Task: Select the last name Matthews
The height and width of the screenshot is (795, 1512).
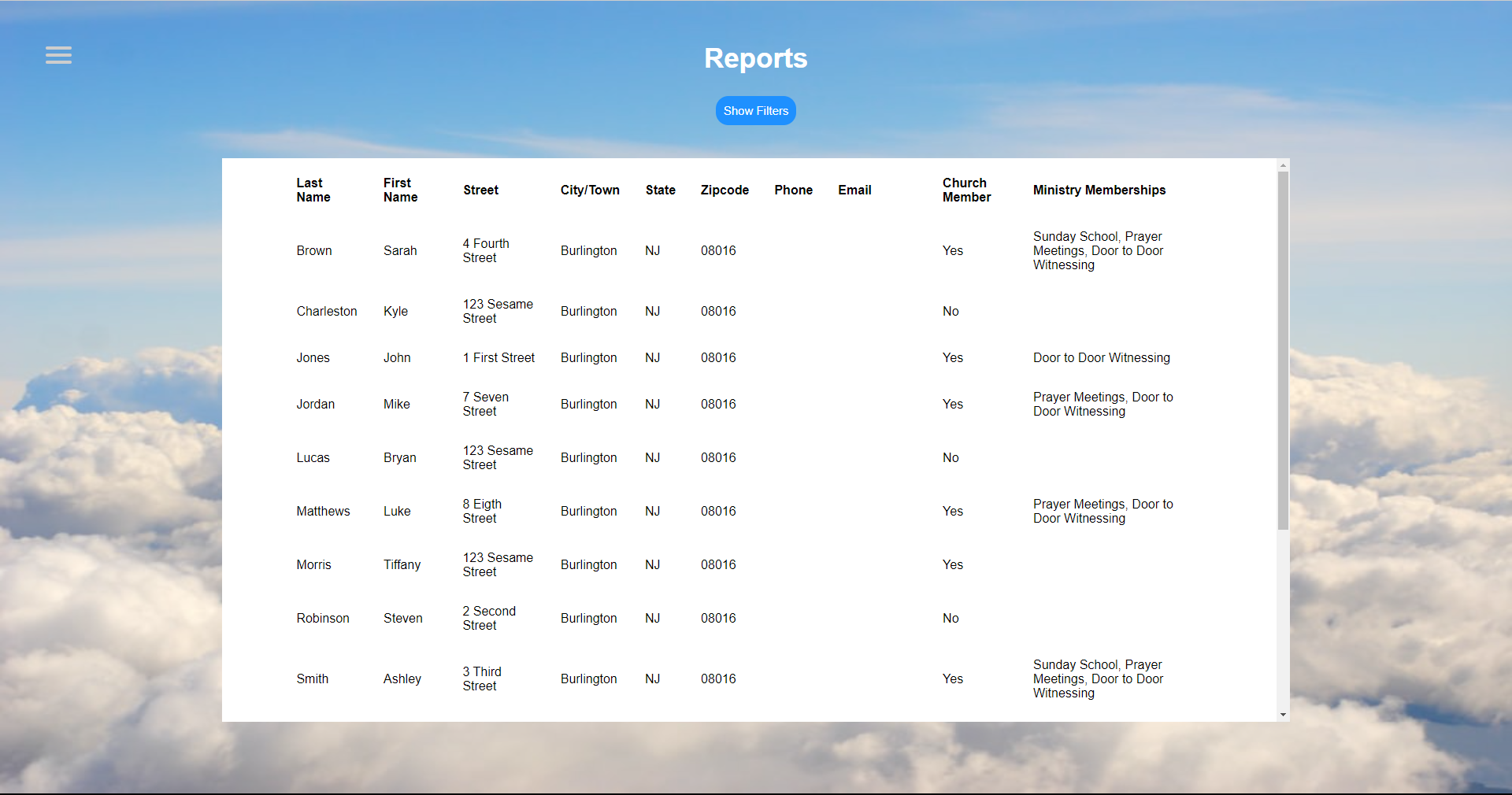Action: pyautogui.click(x=323, y=511)
